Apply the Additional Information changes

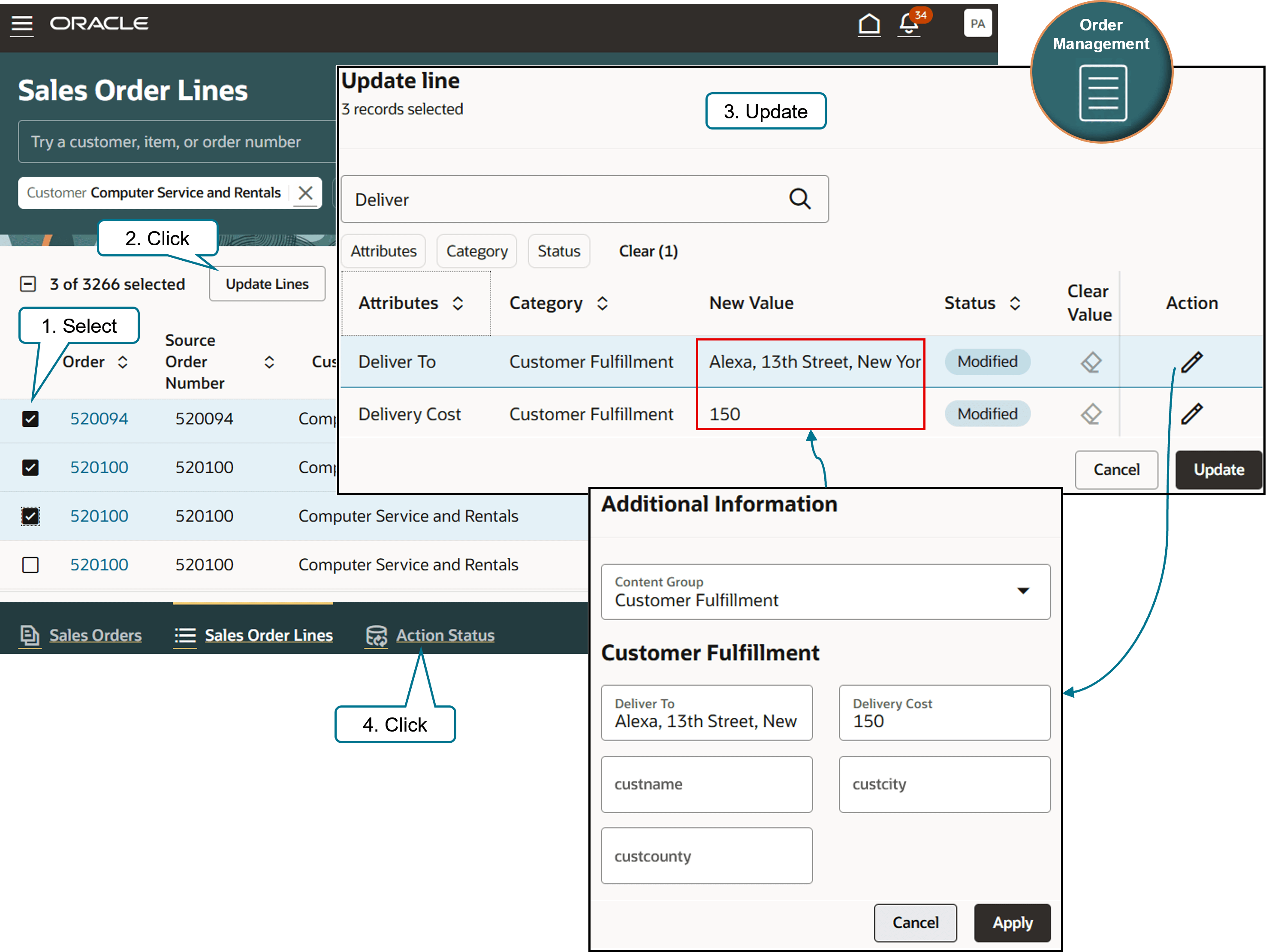point(1013,923)
